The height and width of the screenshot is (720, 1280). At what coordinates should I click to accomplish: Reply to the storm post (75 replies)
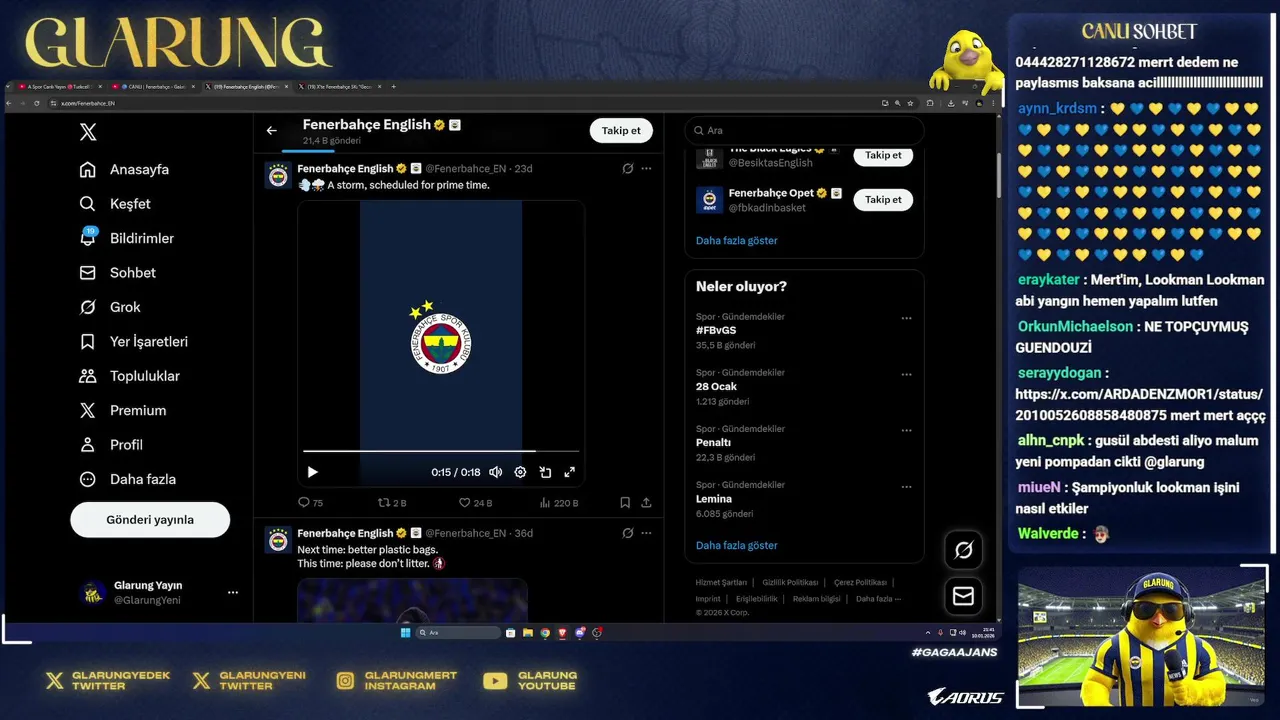[x=310, y=502]
